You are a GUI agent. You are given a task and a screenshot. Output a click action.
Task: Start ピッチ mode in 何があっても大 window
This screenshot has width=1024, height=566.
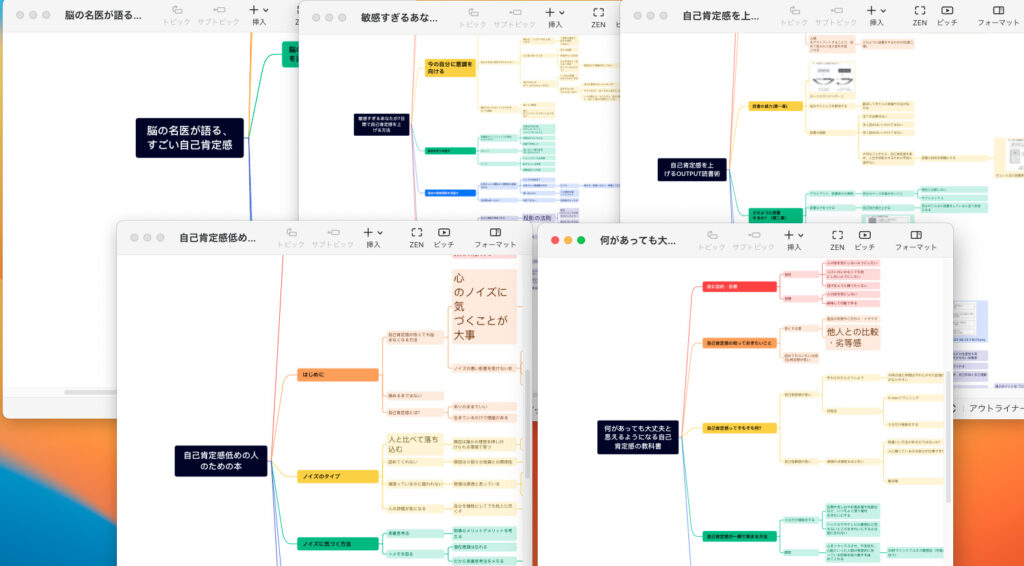coord(865,239)
